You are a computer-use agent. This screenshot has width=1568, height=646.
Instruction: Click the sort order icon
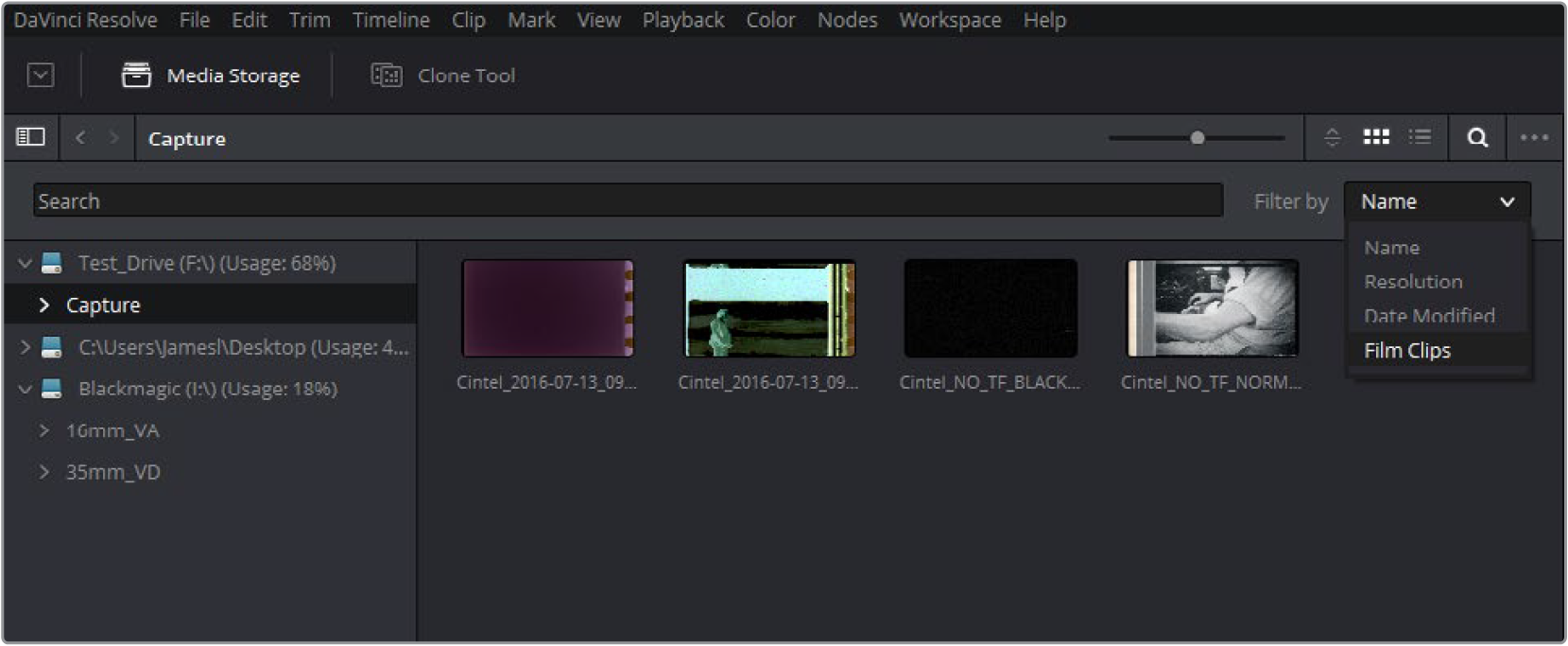[1333, 138]
